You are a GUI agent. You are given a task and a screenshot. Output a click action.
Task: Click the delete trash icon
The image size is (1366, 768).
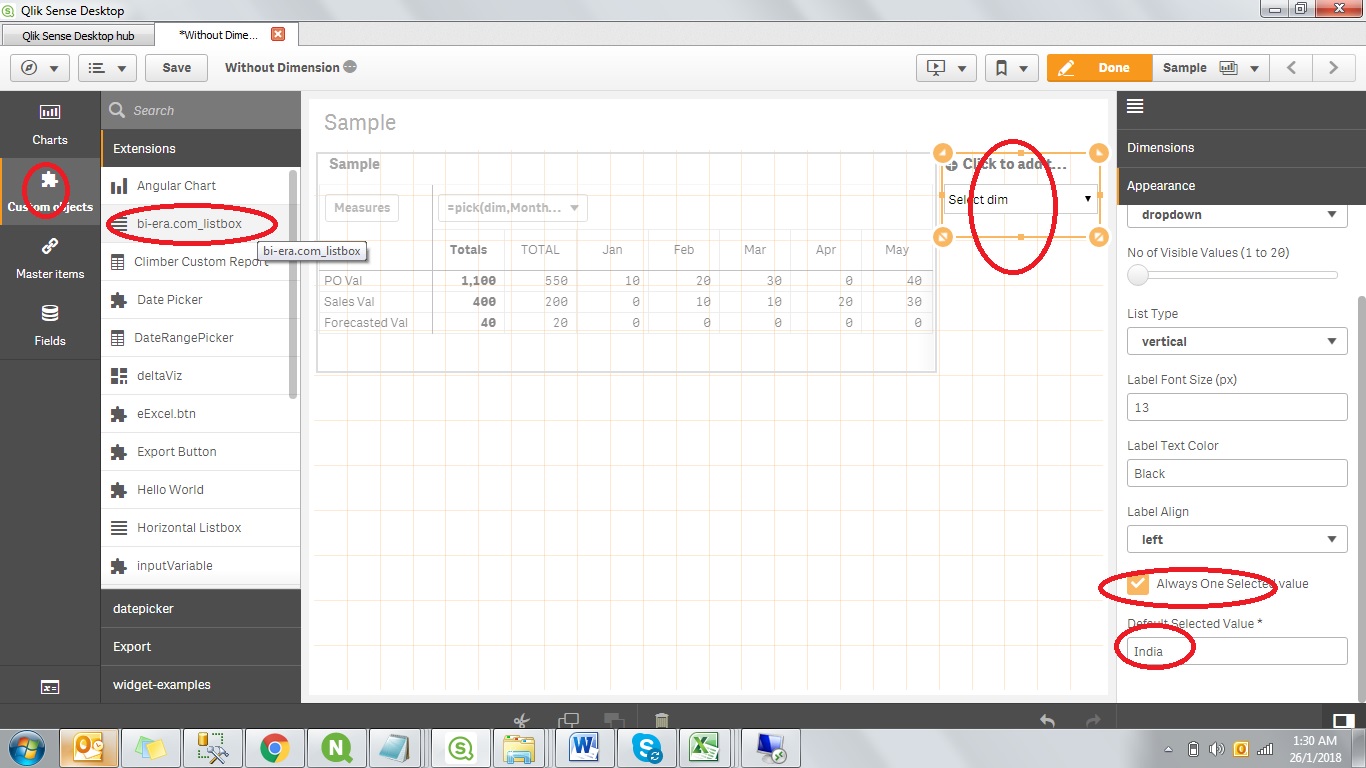(661, 720)
